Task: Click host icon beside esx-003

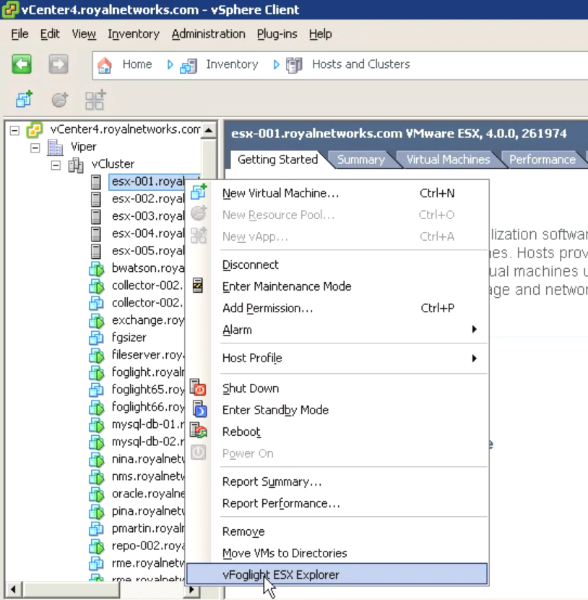Action: [96, 217]
